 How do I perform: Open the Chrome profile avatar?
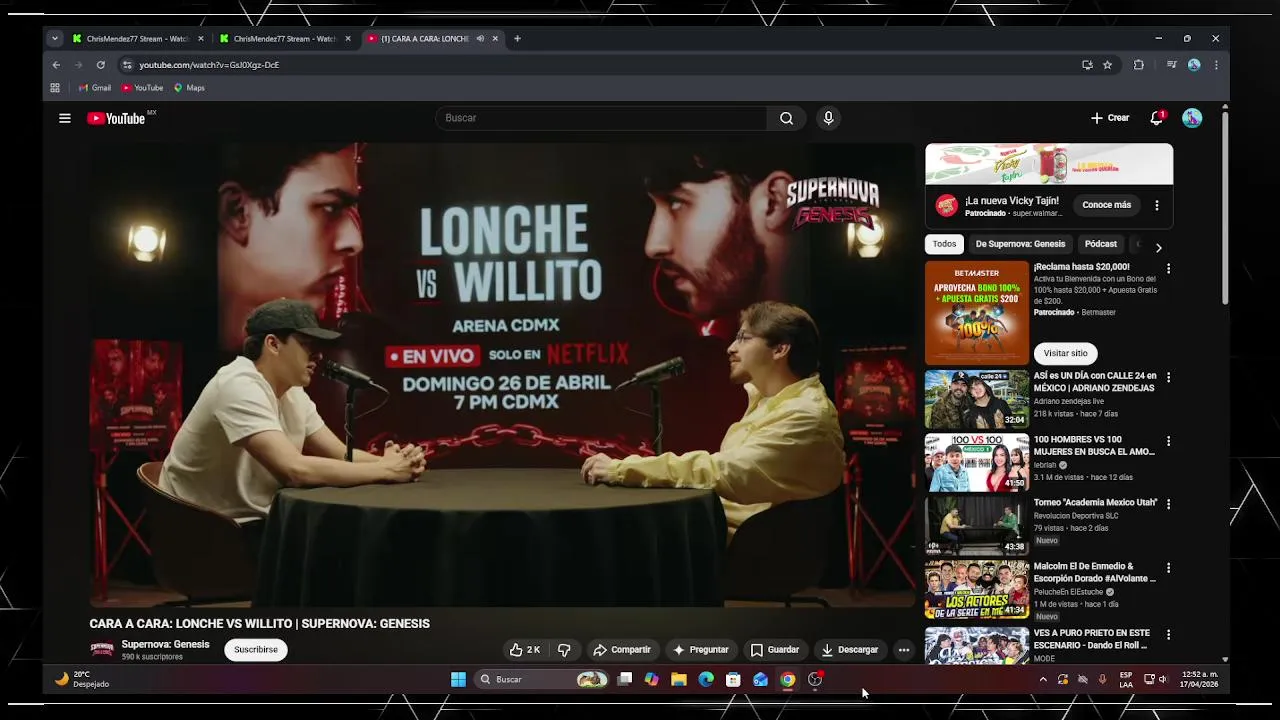(x=1194, y=65)
